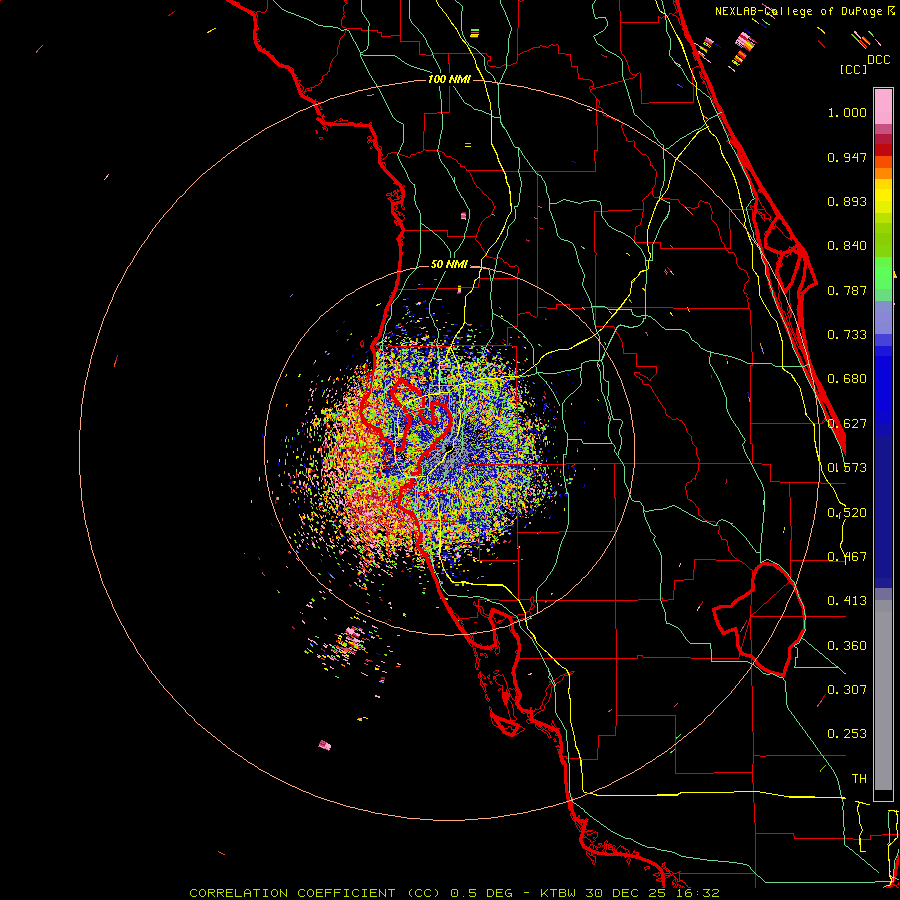This screenshot has height=900, width=900.
Task: Click the 0.840 color scale value
Action: (x=847, y=246)
